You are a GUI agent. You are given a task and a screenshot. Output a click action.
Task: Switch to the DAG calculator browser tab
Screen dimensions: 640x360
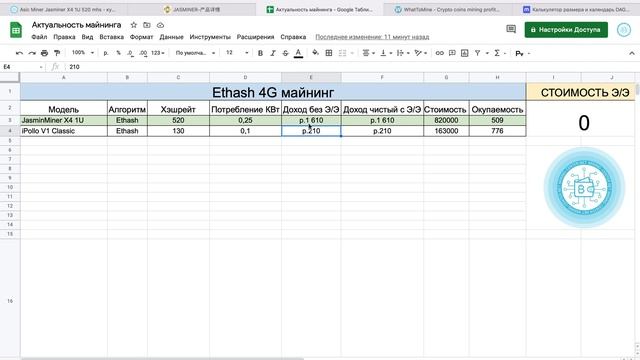[576, 9]
